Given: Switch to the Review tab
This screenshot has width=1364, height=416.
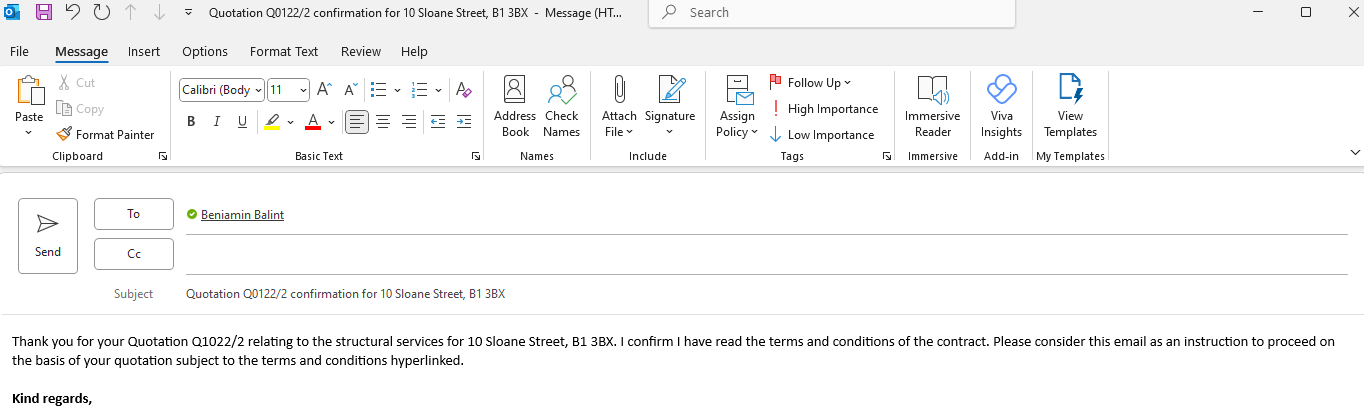Looking at the screenshot, I should point(361,51).
